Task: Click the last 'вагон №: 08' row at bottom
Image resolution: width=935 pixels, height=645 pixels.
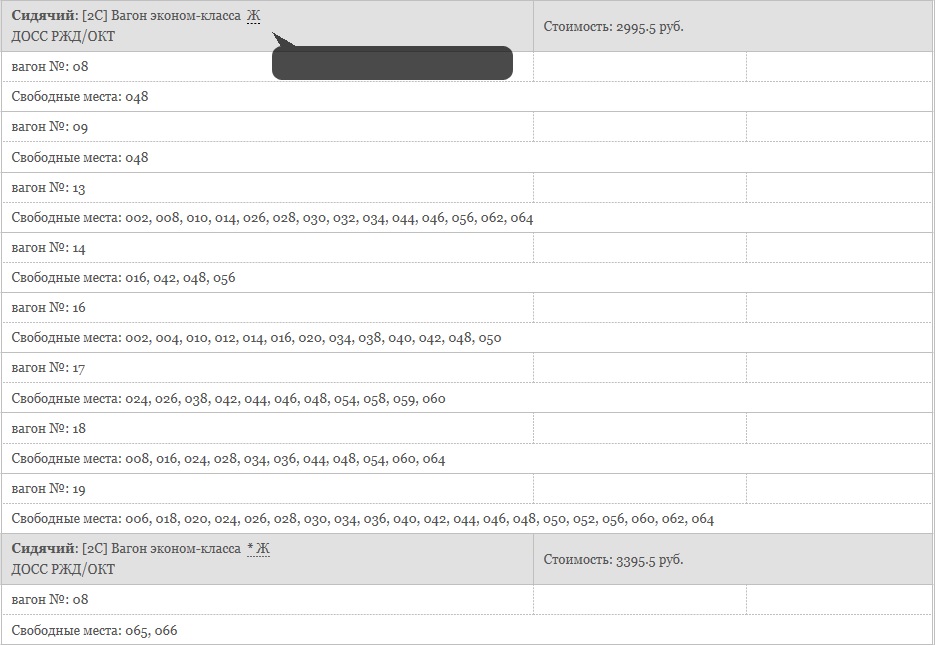Action: [468, 600]
